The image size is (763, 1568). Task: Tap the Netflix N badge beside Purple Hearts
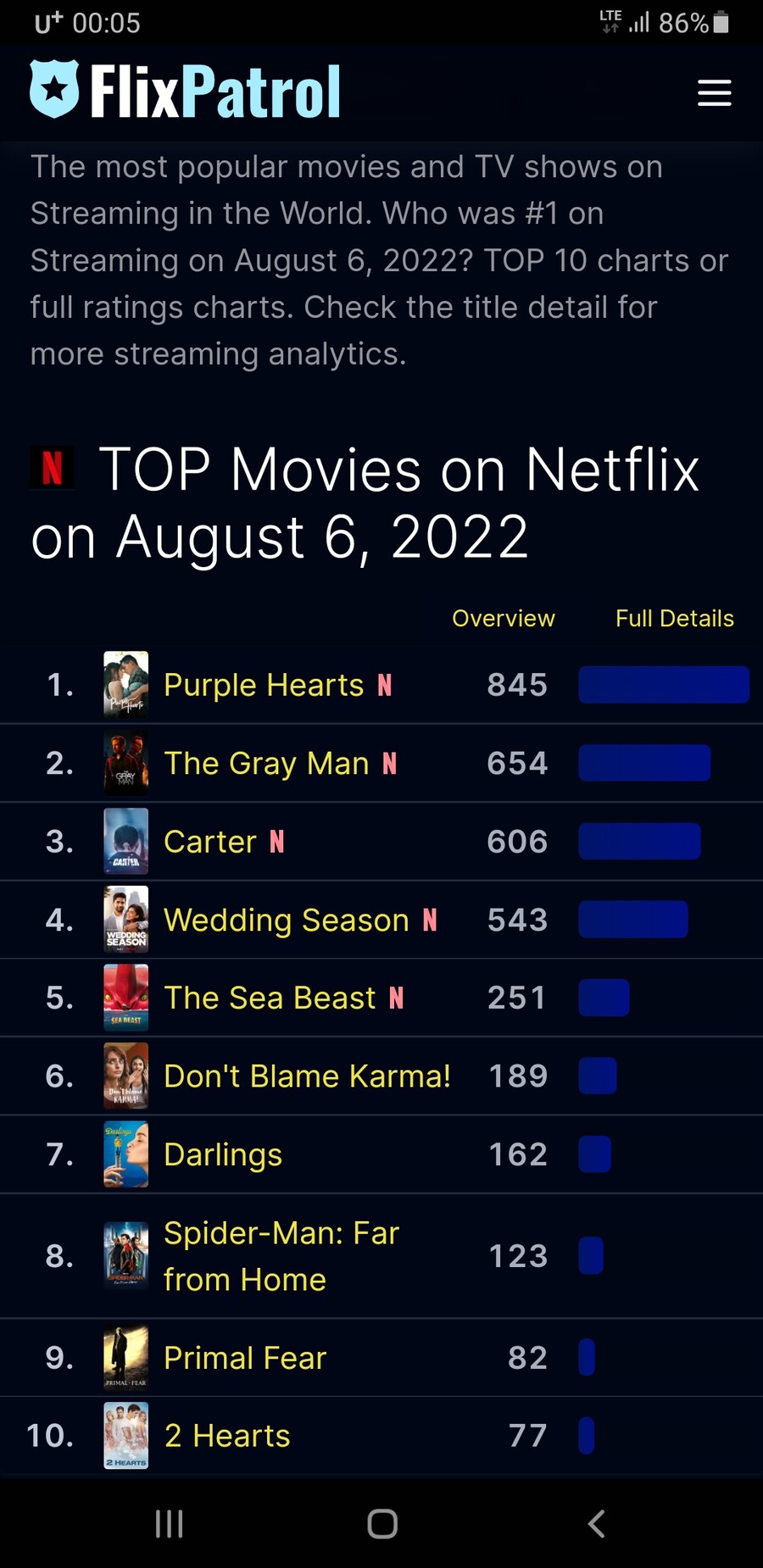(385, 685)
